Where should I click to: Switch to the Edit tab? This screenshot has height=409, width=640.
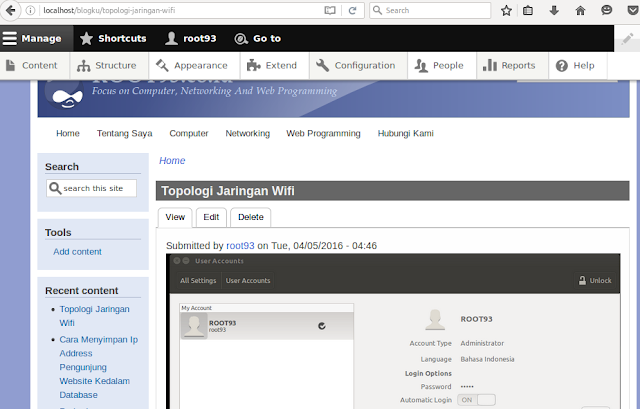point(211,217)
